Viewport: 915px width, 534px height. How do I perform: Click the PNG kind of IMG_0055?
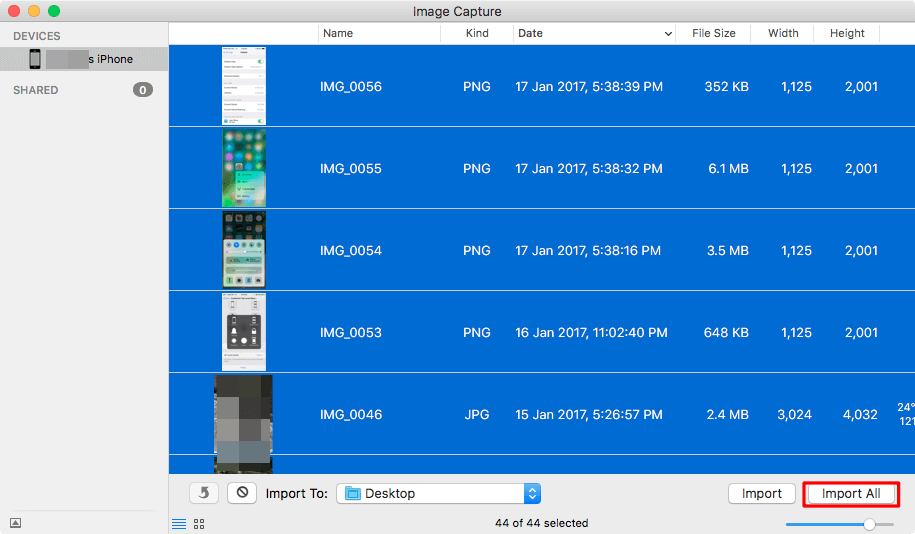pos(477,169)
